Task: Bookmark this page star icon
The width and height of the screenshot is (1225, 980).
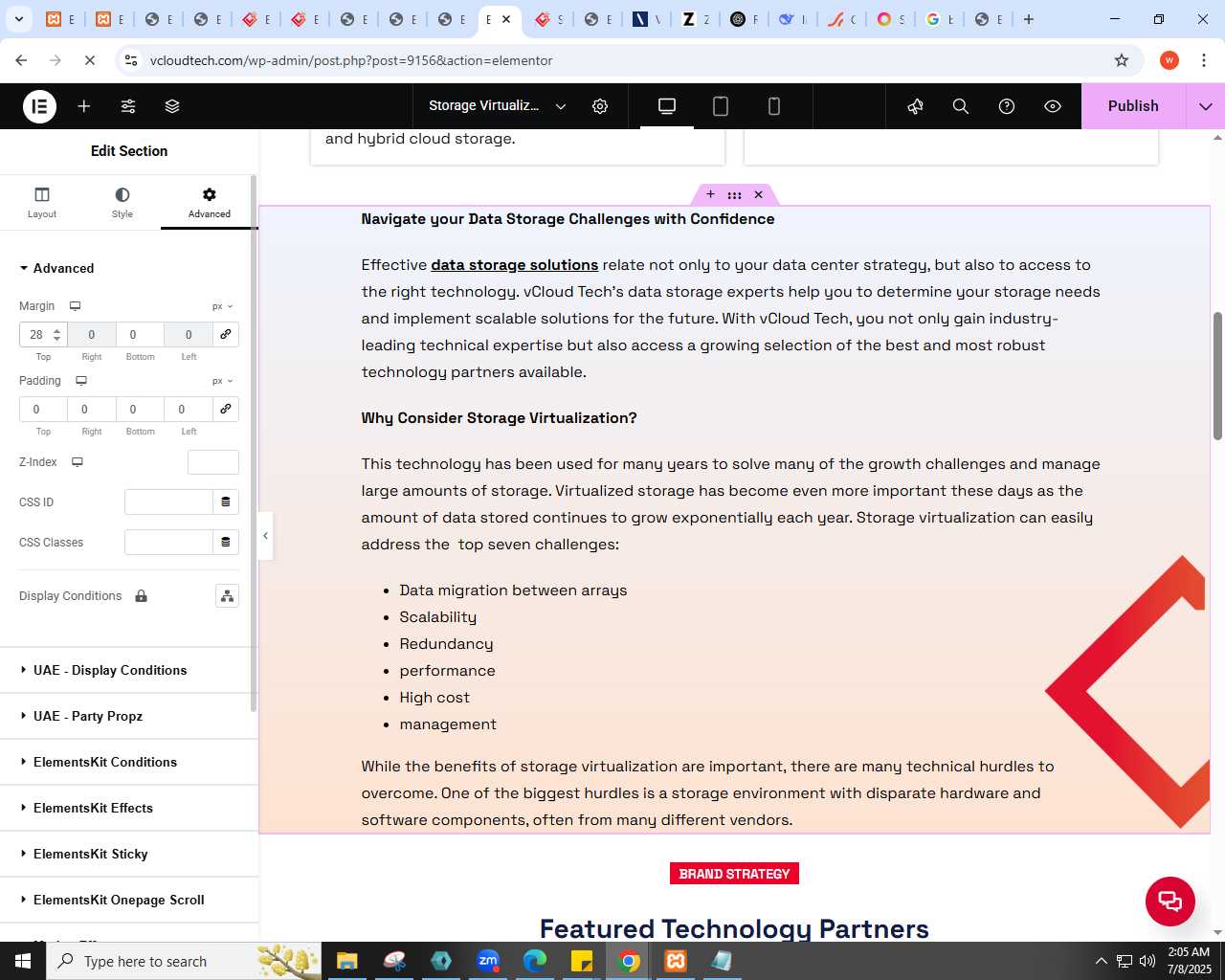Action: coord(1122,60)
